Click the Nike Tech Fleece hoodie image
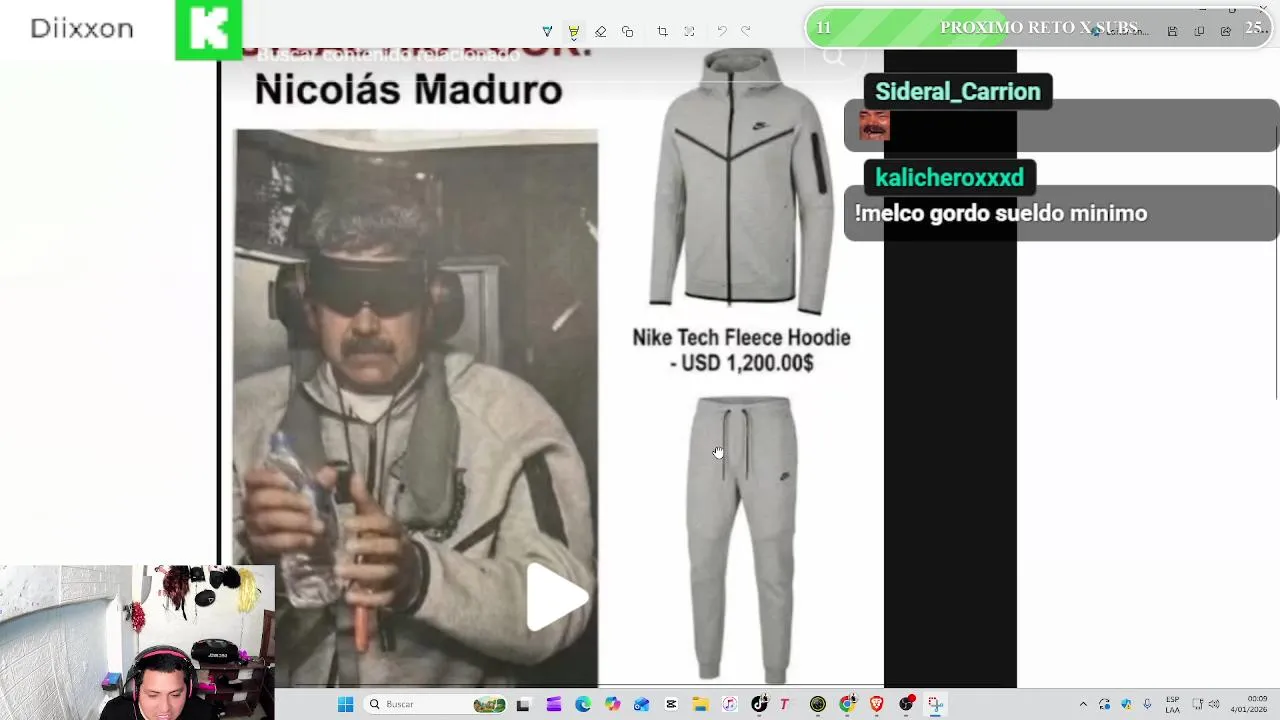The width and height of the screenshot is (1280, 720). (x=740, y=180)
